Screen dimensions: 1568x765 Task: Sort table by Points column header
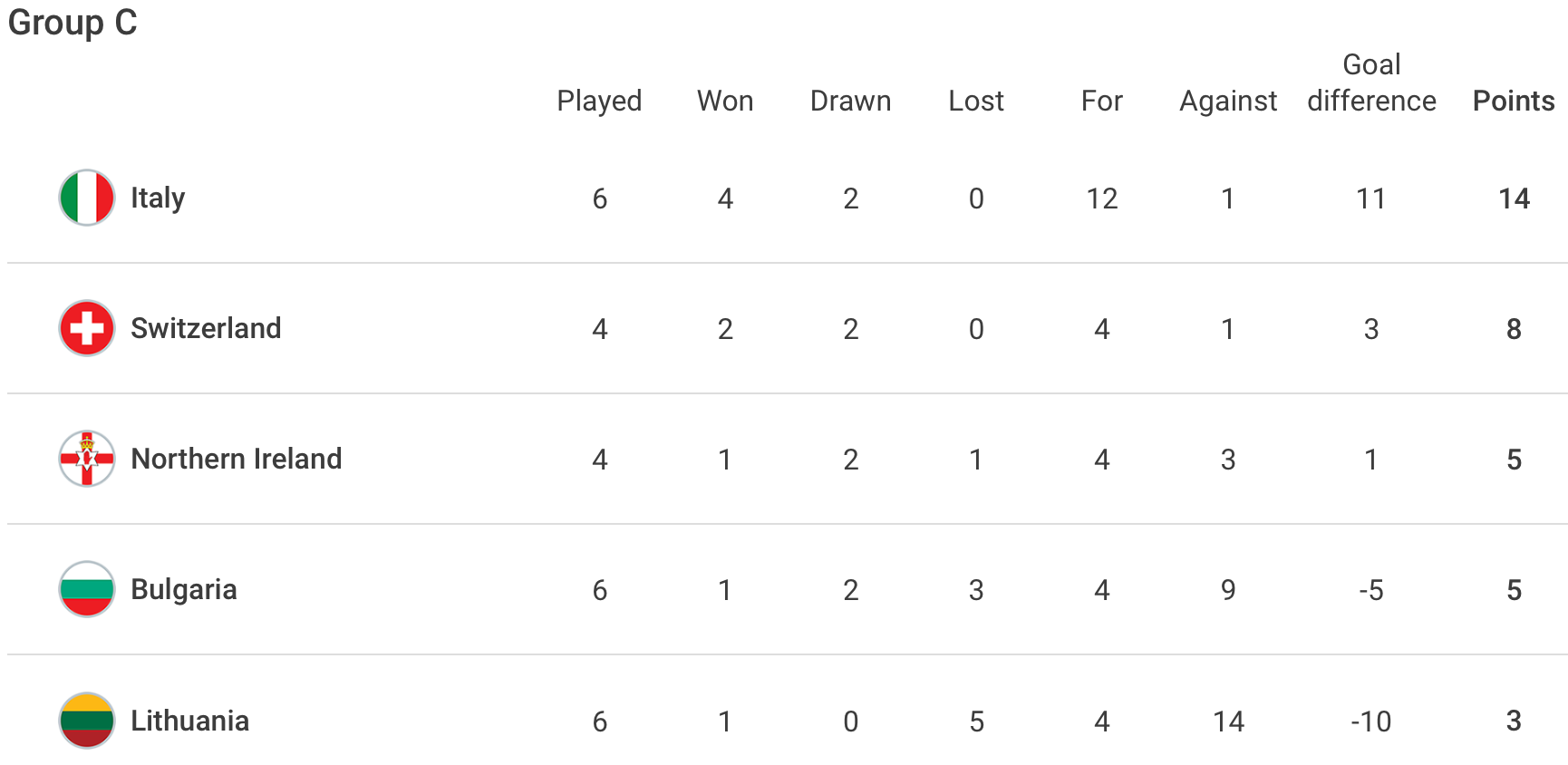point(1514,101)
